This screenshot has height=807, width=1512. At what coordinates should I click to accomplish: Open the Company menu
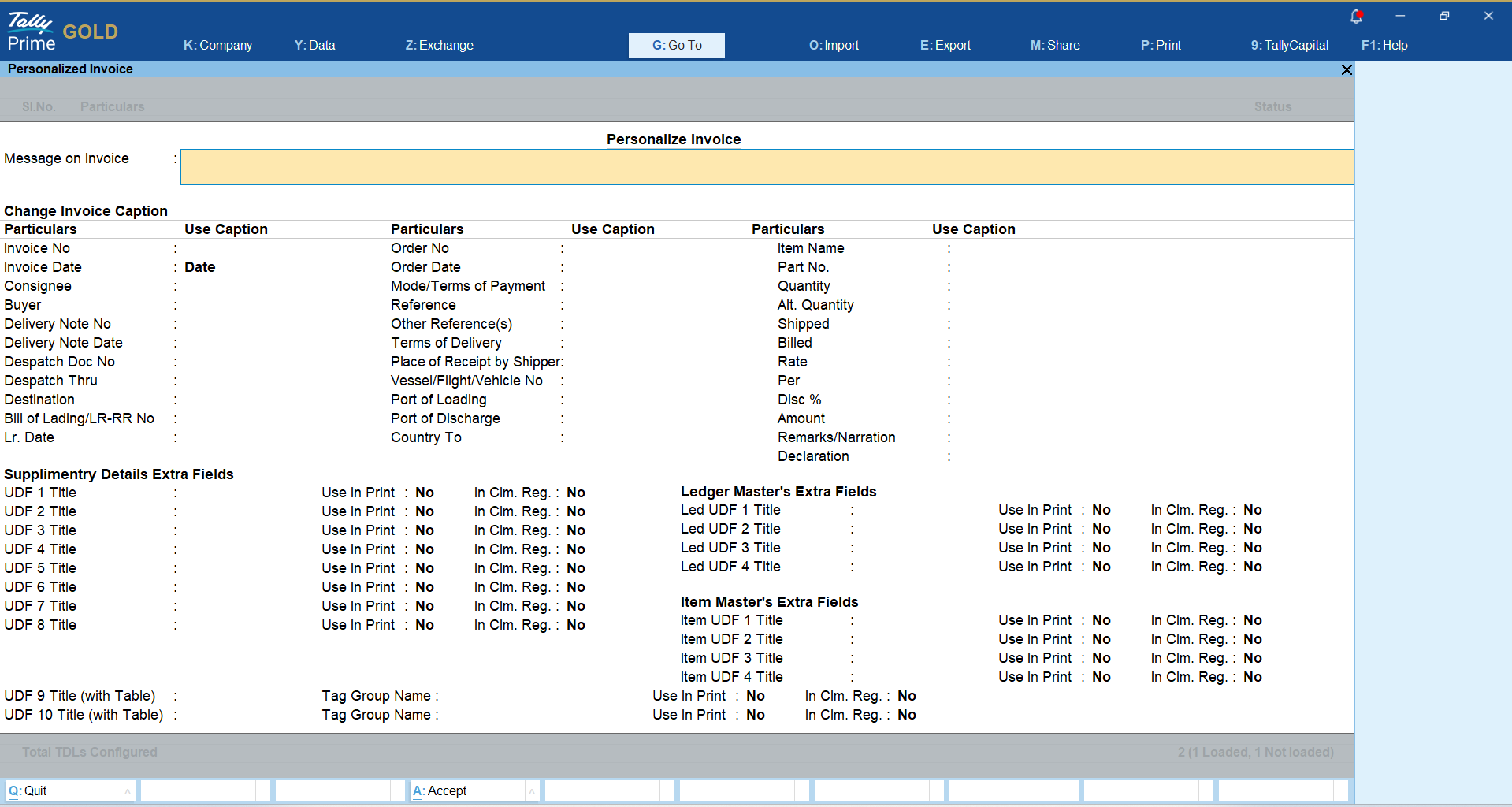click(217, 46)
